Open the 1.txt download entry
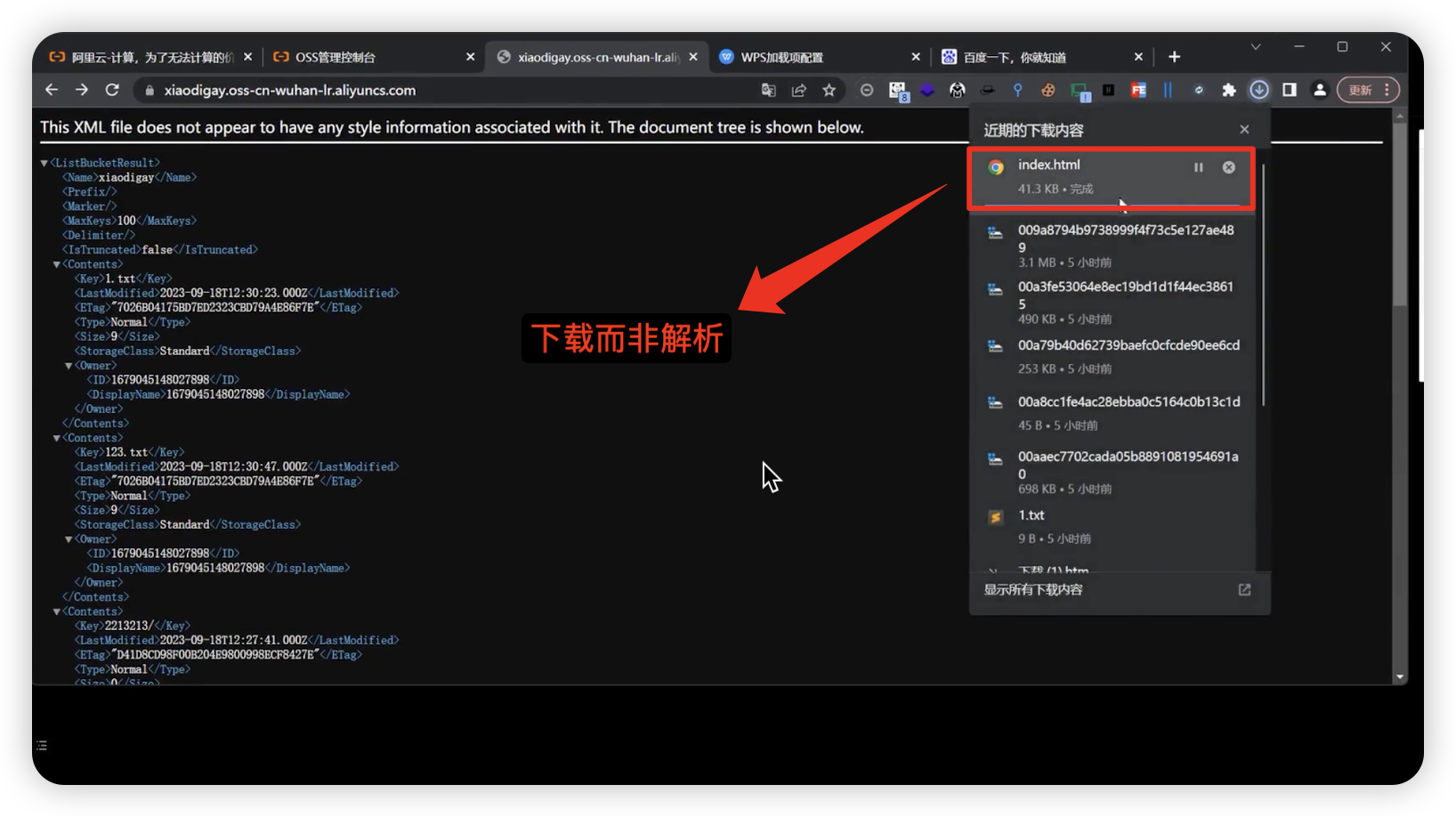This screenshot has width=1456, height=817. 1112,527
